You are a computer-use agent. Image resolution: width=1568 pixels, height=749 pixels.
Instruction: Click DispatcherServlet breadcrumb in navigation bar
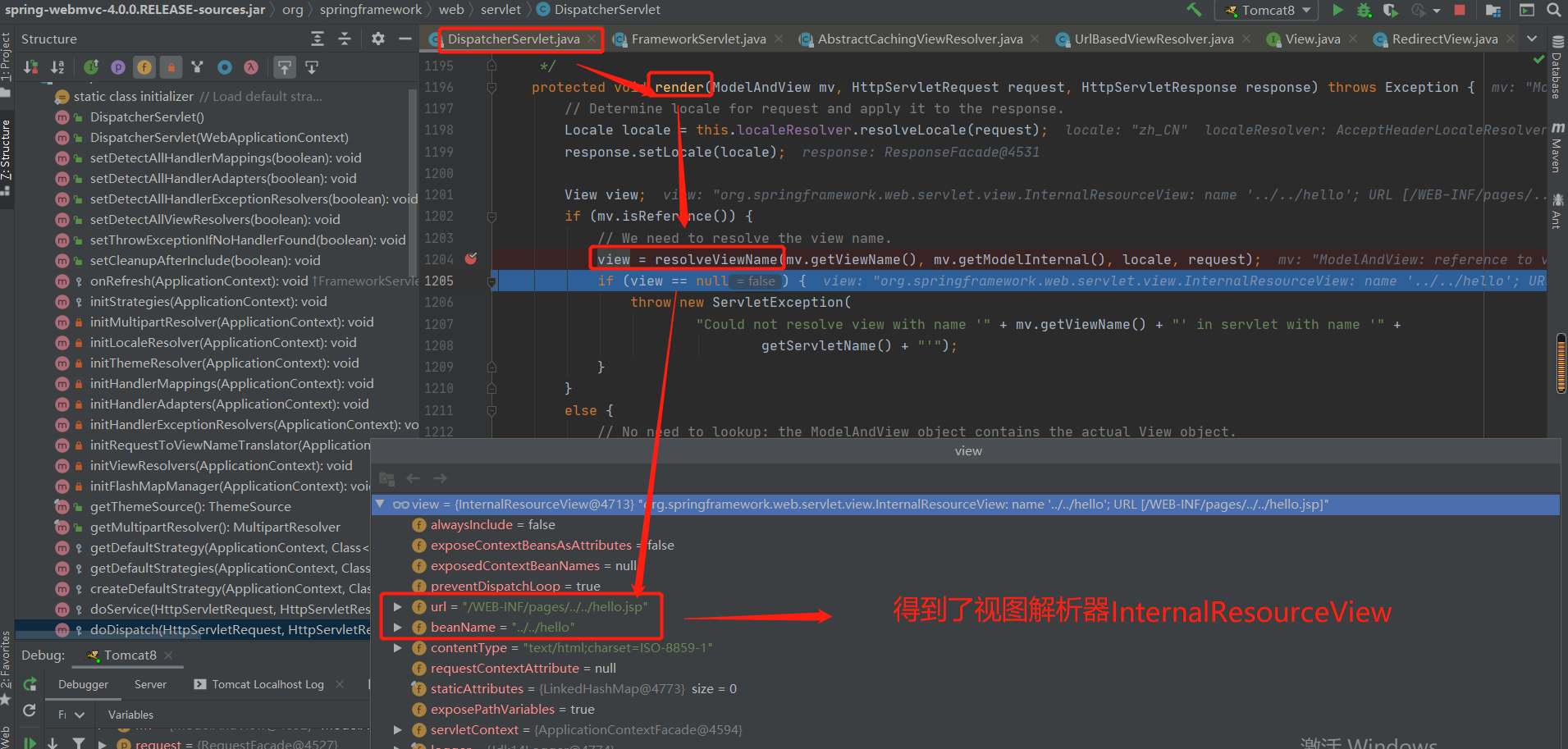[x=598, y=10]
